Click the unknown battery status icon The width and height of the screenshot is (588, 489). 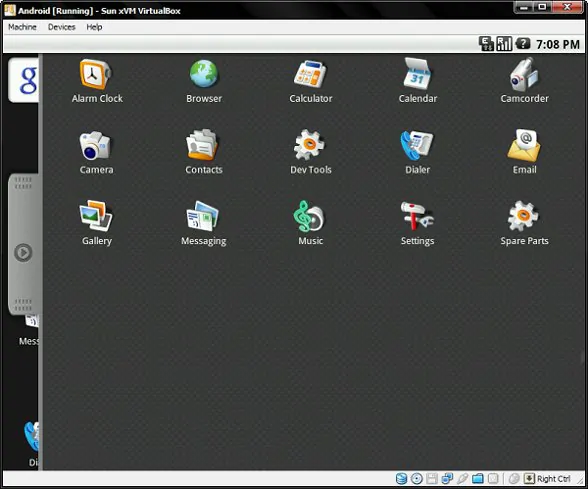point(523,44)
